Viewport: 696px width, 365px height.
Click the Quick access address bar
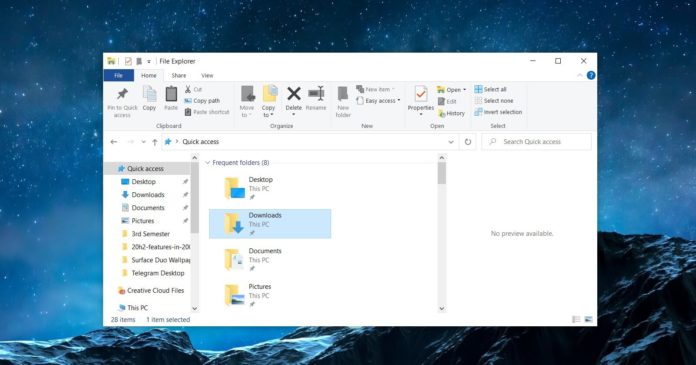(311, 142)
